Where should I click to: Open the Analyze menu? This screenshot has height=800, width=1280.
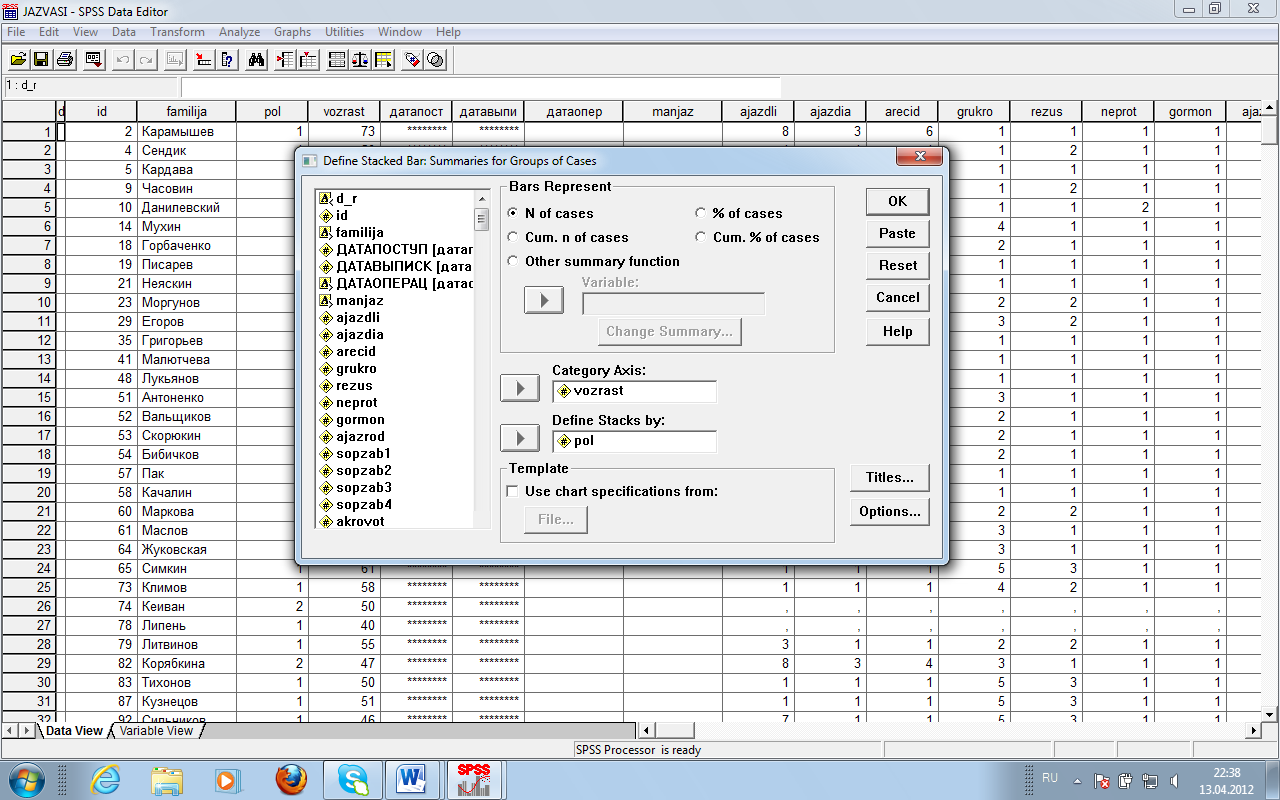[x=239, y=32]
